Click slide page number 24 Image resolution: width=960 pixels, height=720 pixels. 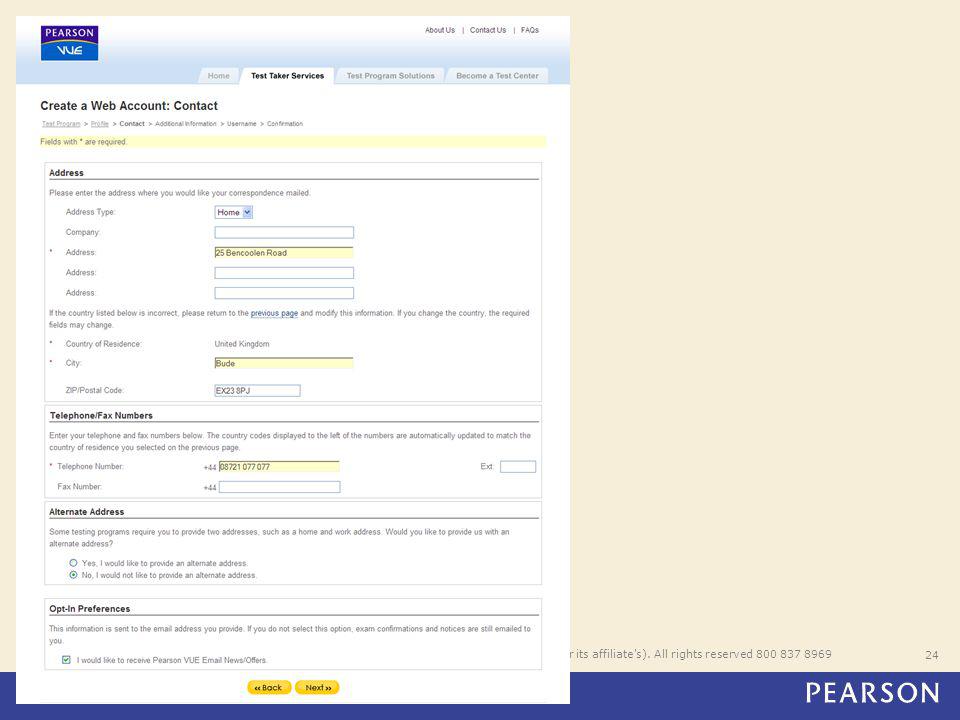tap(931, 655)
